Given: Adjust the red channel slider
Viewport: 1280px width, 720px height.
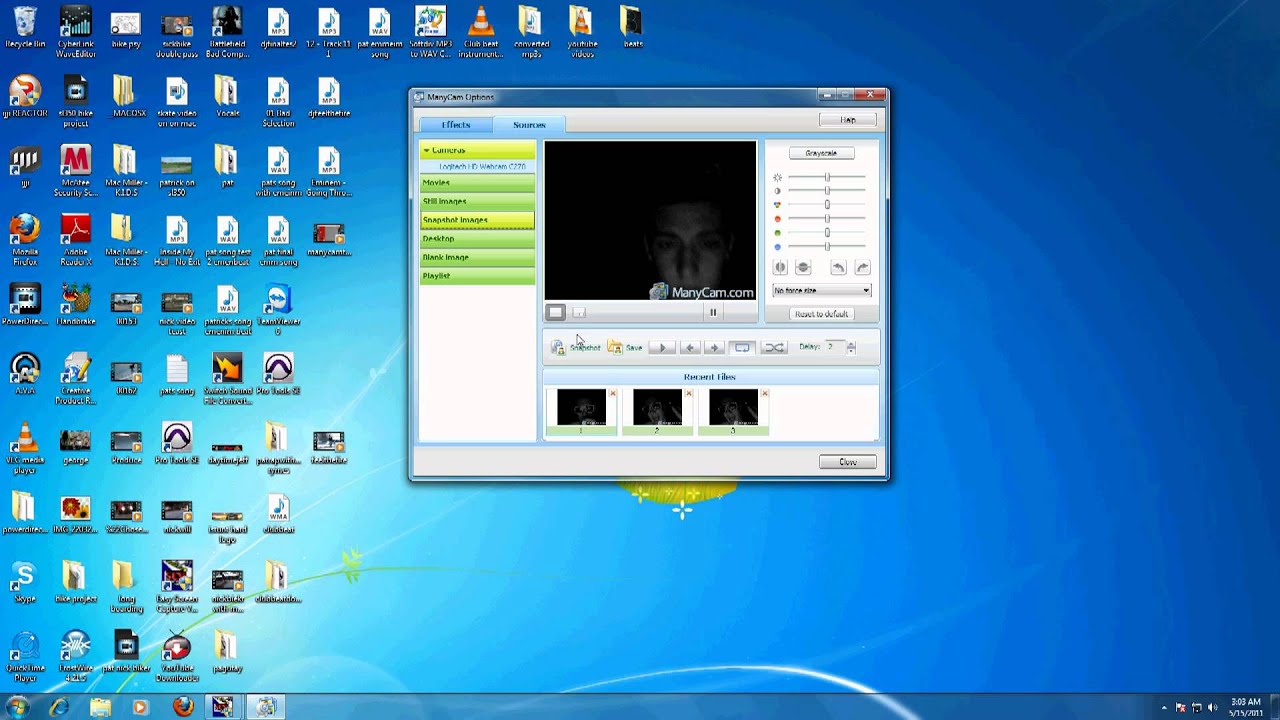Looking at the screenshot, I should 827,219.
